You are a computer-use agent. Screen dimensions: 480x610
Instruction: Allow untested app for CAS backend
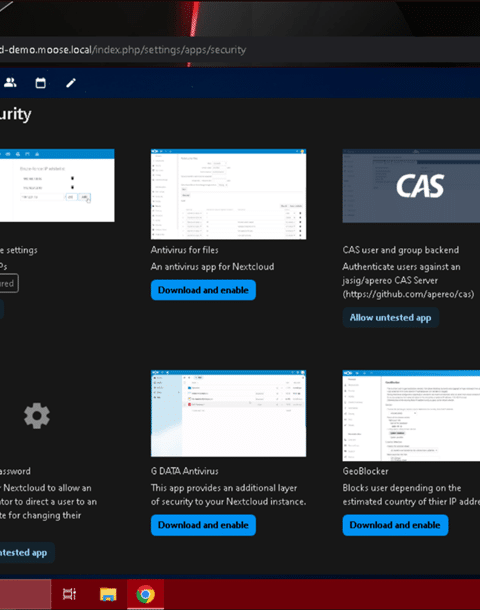point(391,317)
